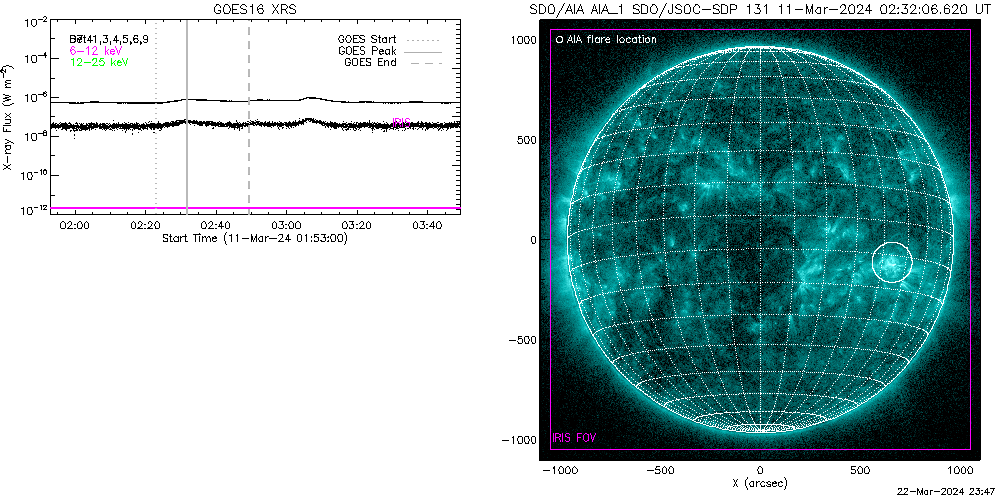The image size is (1000, 500).
Task: Click the X (arcsec) axis label
Action: tap(760, 484)
